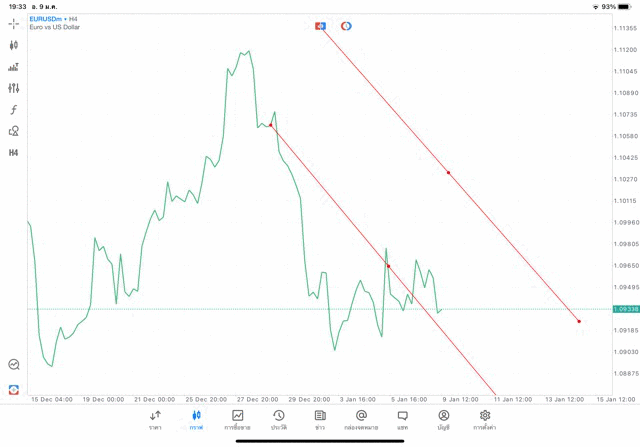Switch to the Quotes (ราคา) tab
This screenshot has height=447, width=640.
155,420
